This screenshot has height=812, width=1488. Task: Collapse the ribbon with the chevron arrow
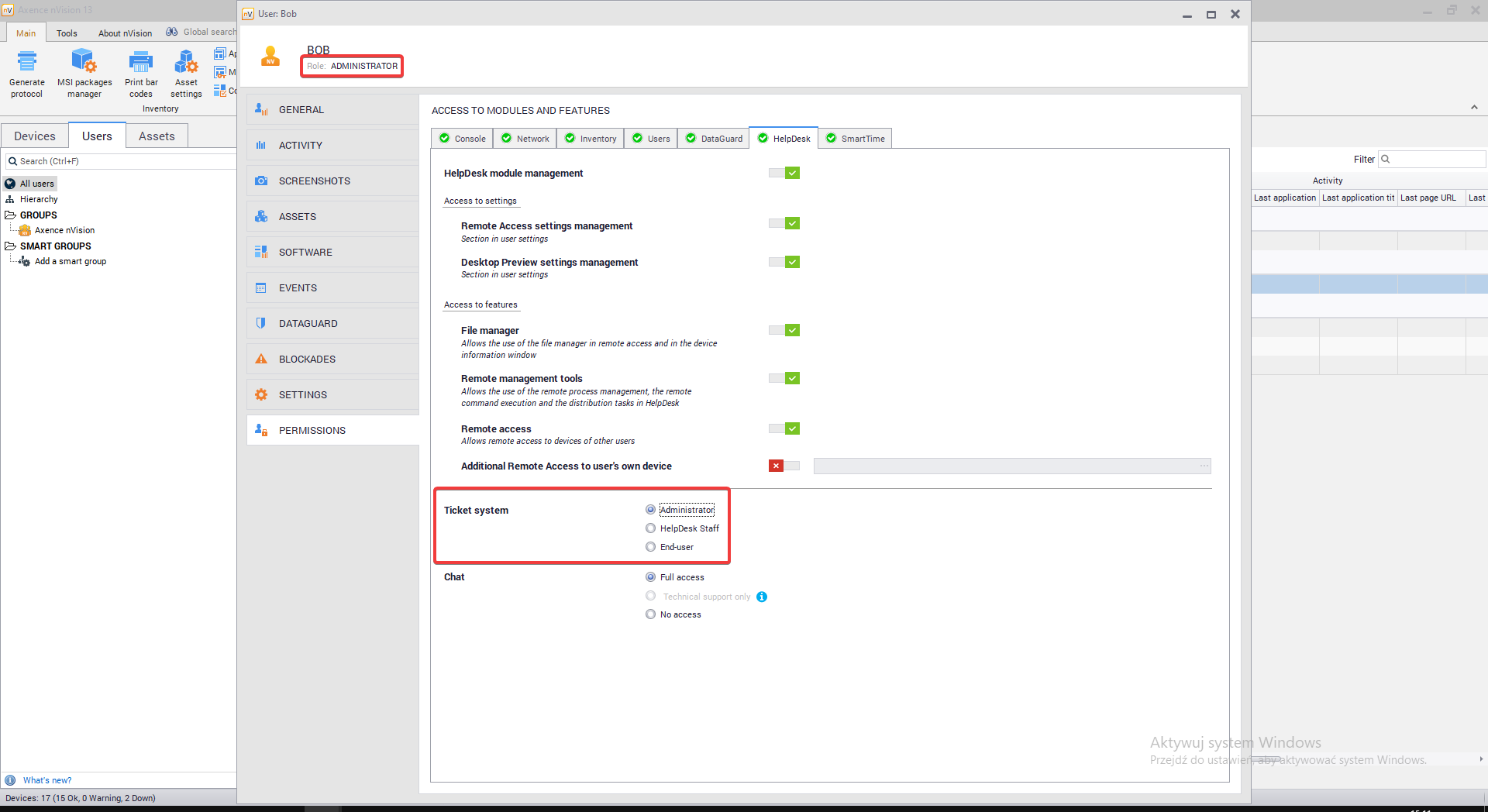(1474, 108)
